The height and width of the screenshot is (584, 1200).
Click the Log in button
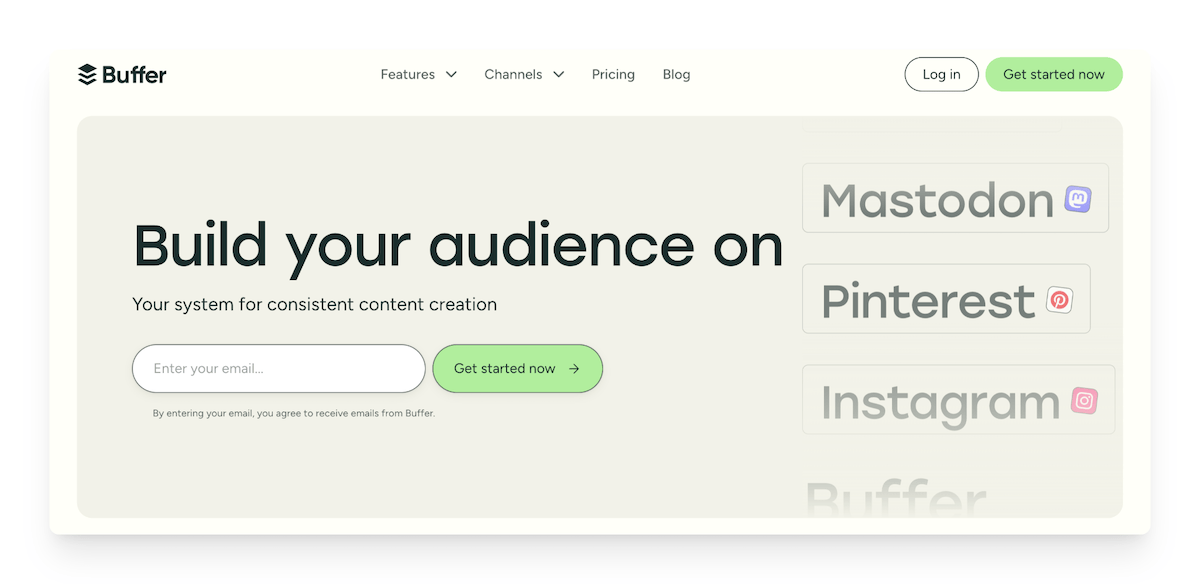[941, 74]
